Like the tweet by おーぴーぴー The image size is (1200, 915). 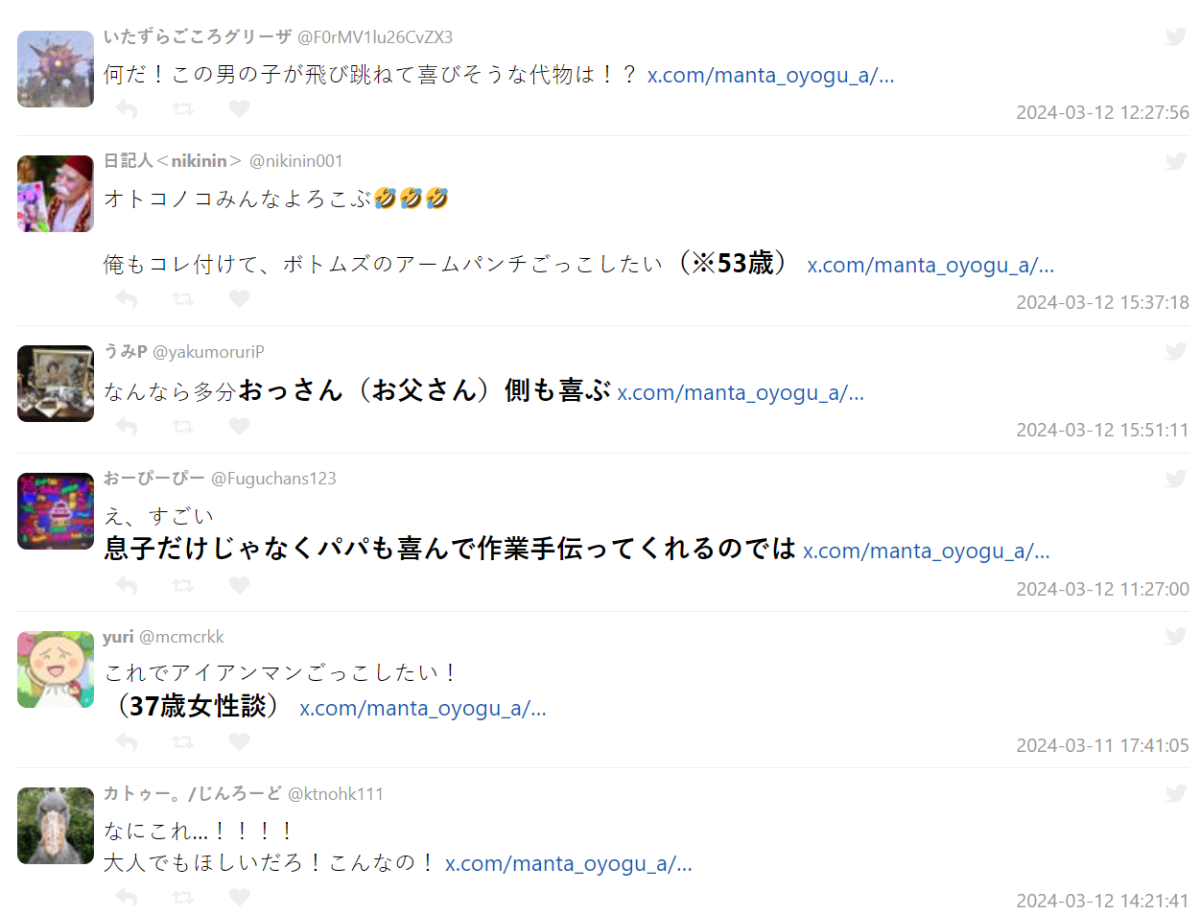coord(239,585)
